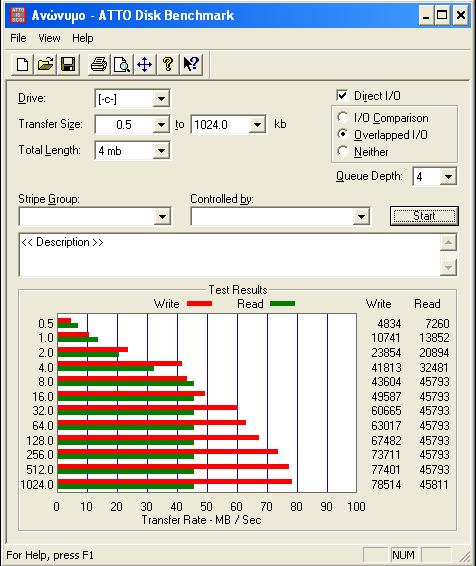476x566 pixels.
Task: Maximize the ATTO Disk Benchmark window
Action: tap(442, 16)
